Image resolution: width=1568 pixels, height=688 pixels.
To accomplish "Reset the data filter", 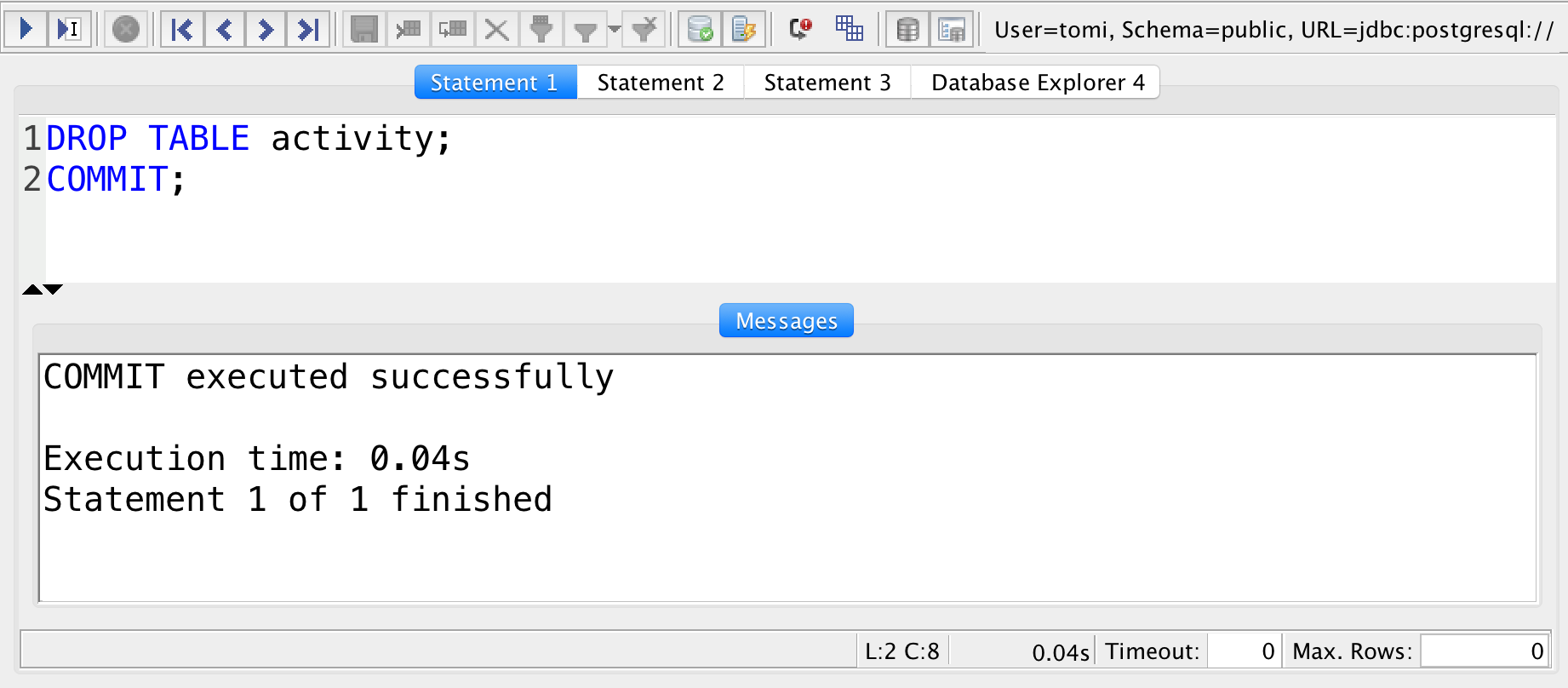I will point(644,28).
